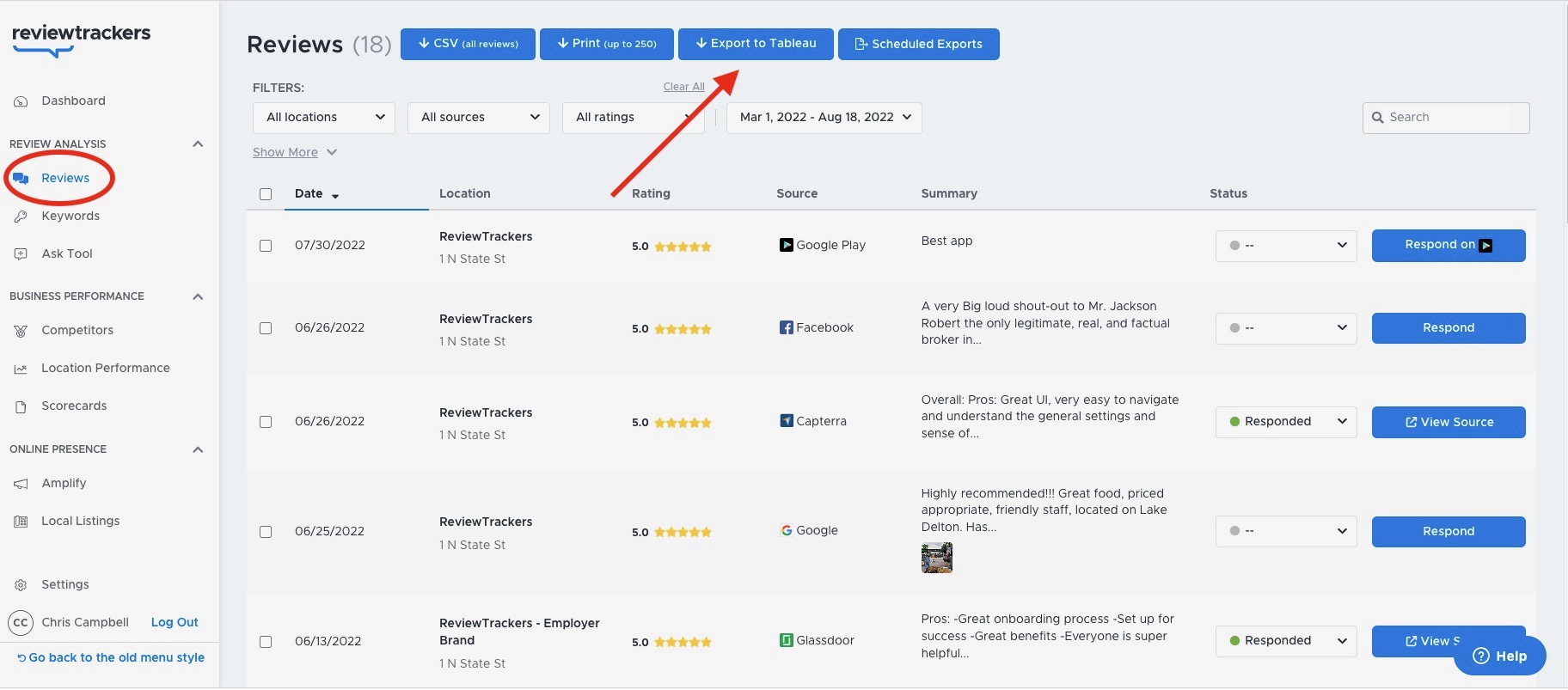
Task: Download CSV of all reviews
Action: point(468,44)
